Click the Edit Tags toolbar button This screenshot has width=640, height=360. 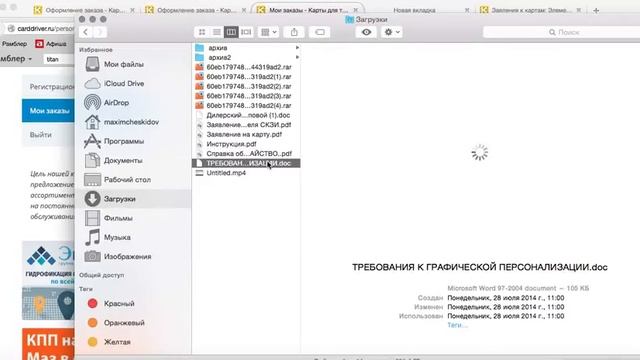320,32
